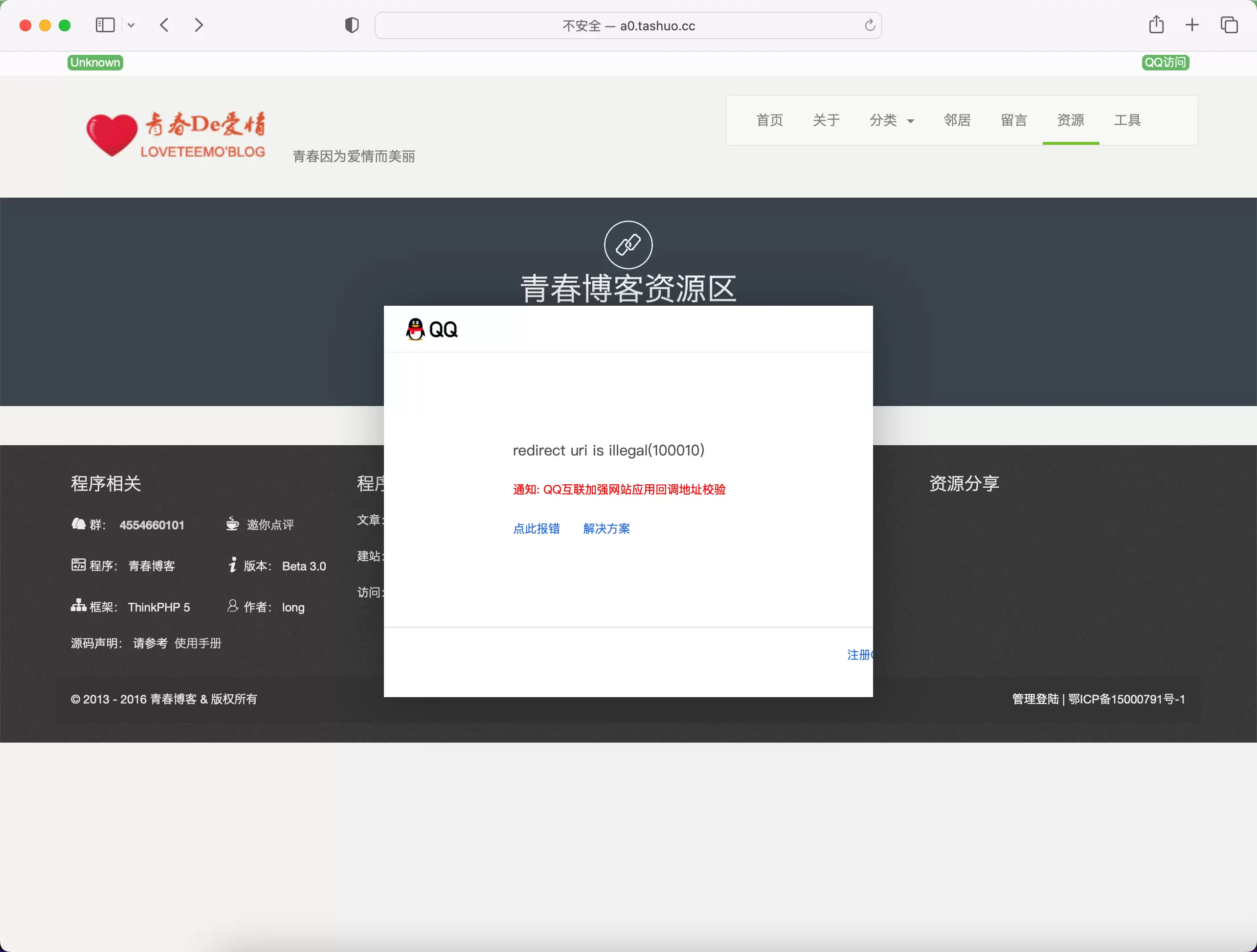Click the author name long
The width and height of the screenshot is (1257, 952).
[x=293, y=608]
